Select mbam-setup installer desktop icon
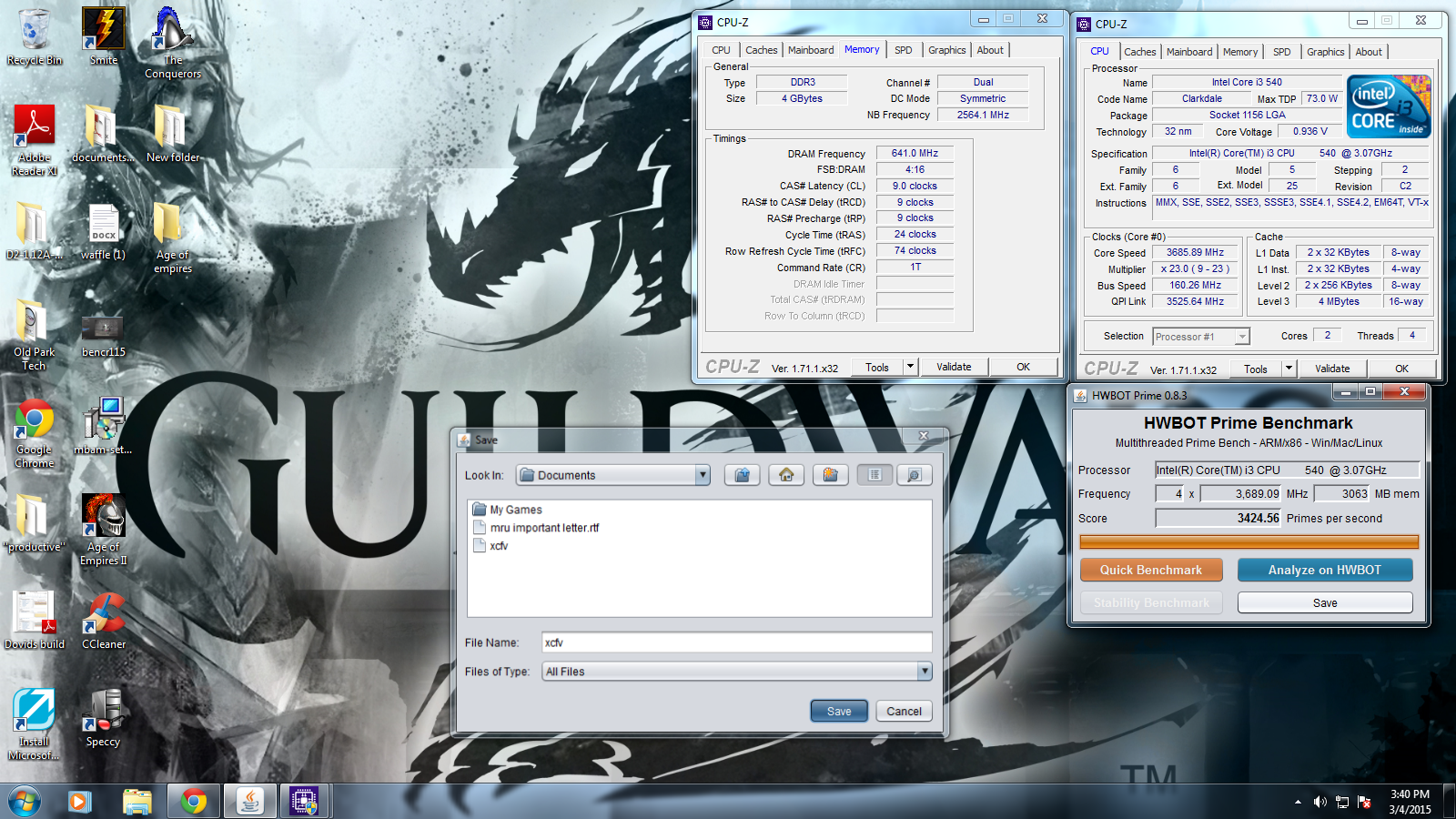The width and height of the screenshot is (1456, 819). click(104, 426)
